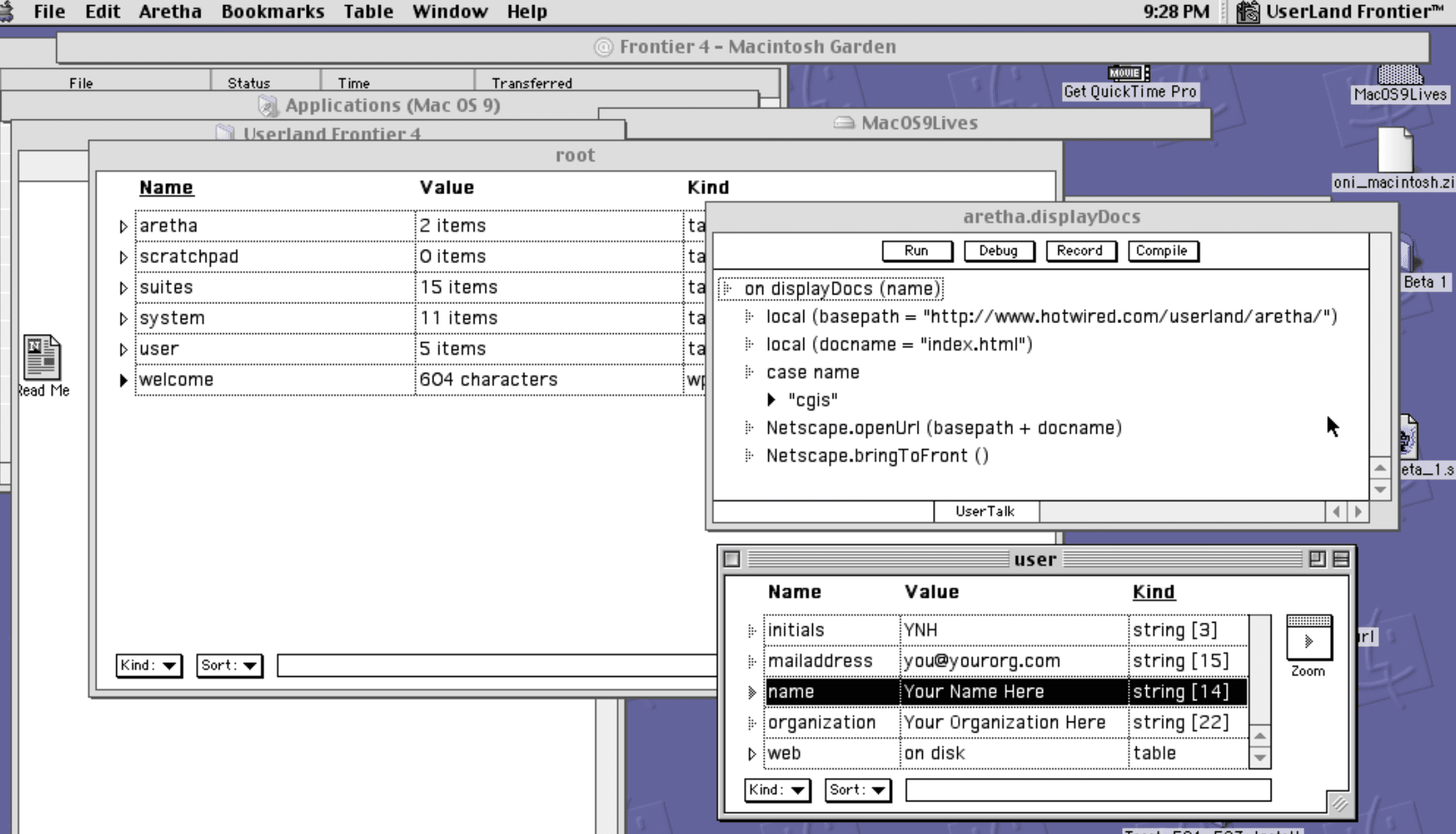Viewport: 1456px width, 834px height.
Task: Expand the aretha table row
Action: tap(123, 226)
